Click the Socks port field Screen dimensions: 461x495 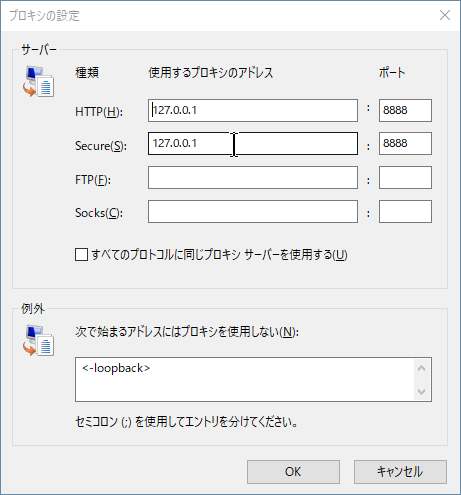[x=405, y=211]
